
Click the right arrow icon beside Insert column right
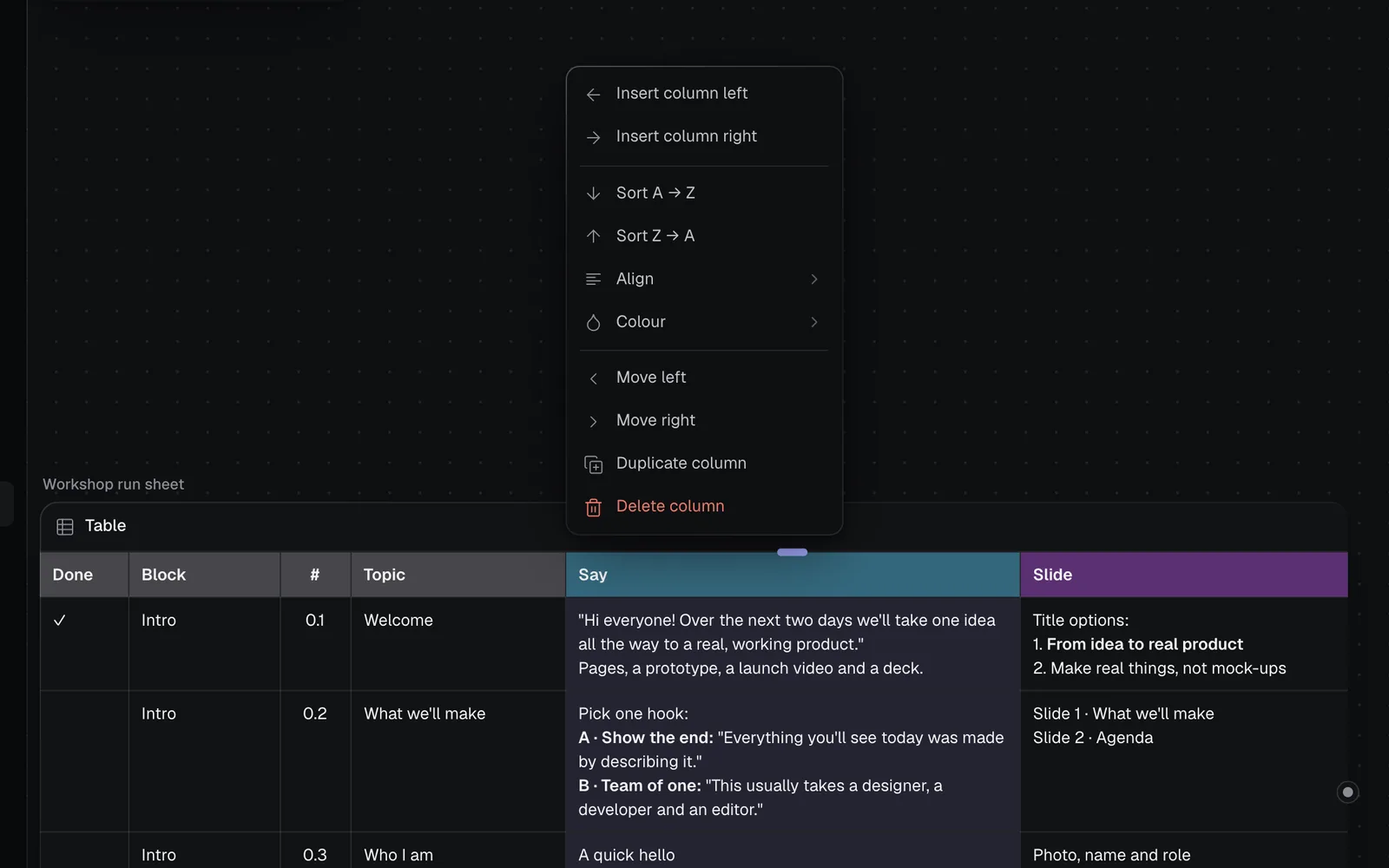point(593,137)
